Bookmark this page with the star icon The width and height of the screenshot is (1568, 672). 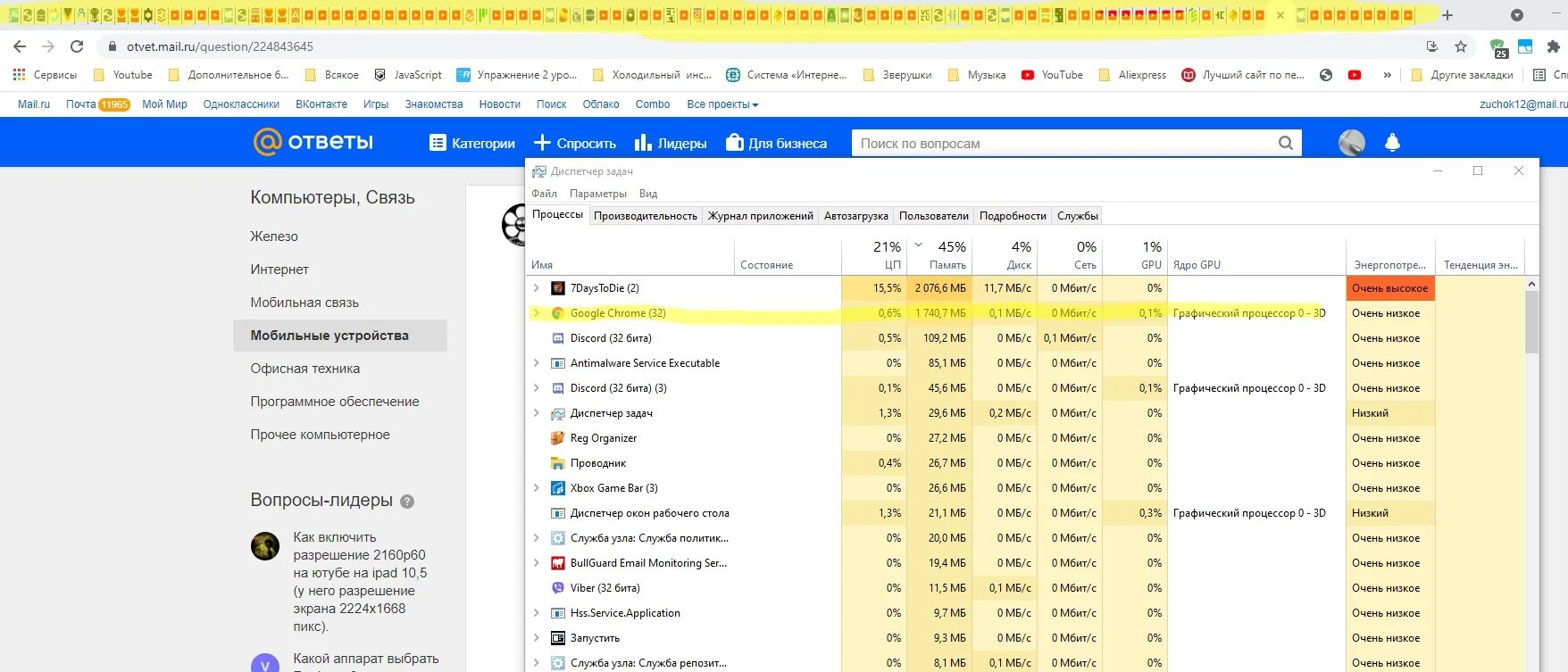[x=1461, y=46]
